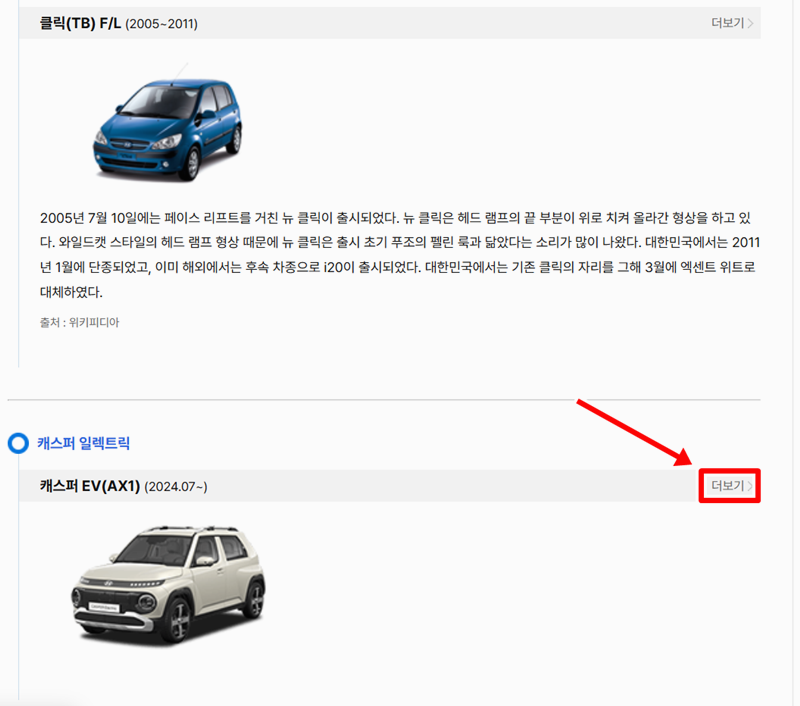Image resolution: width=800 pixels, height=706 pixels.
Task: Open 더보기 for 캐스퍼 EV(AX1)
Action: (x=732, y=486)
